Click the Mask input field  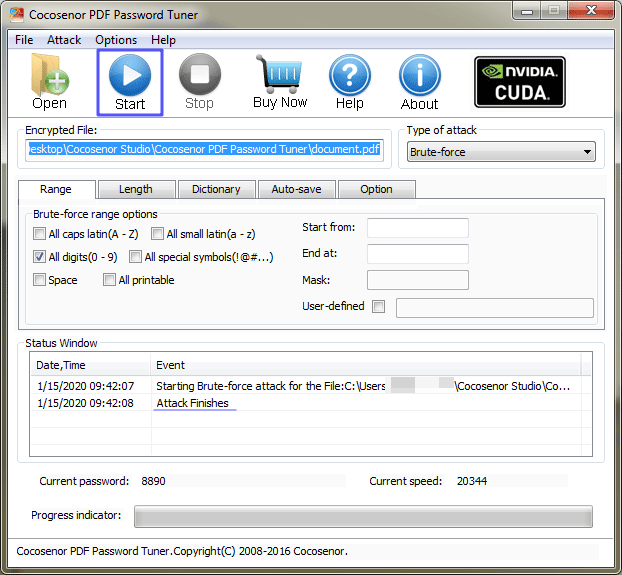(418, 280)
